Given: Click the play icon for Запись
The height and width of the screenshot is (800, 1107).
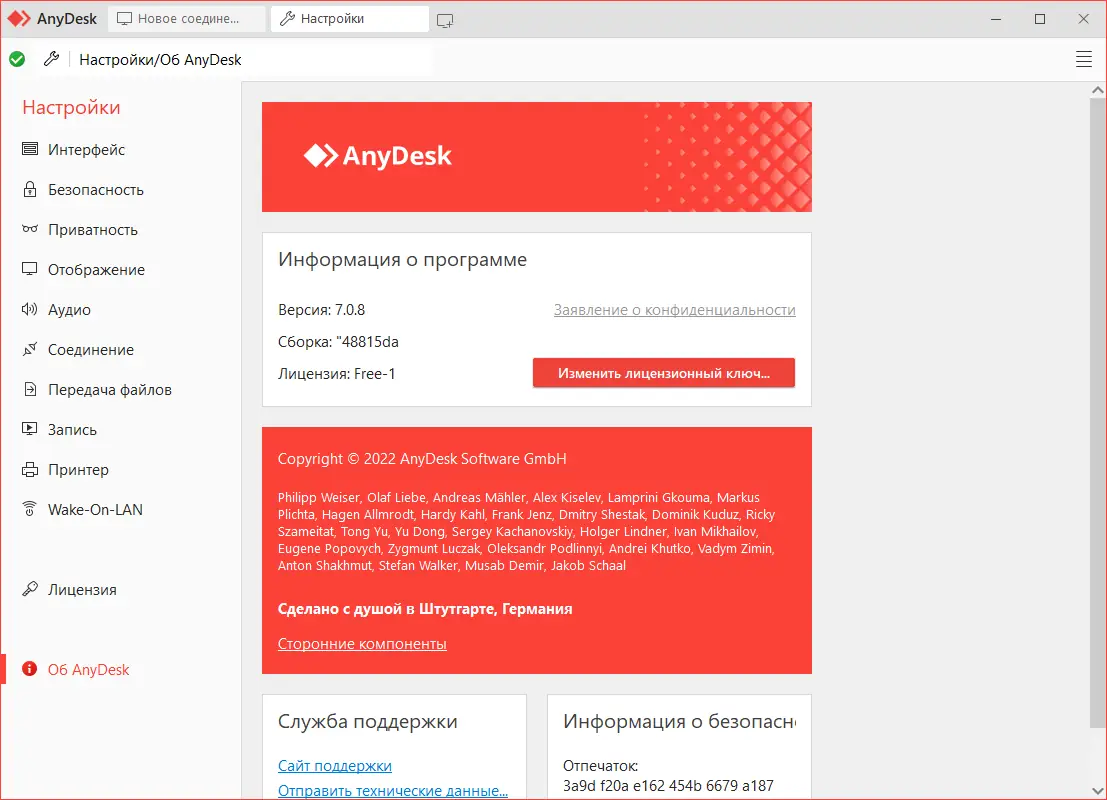Looking at the screenshot, I should click(30, 429).
